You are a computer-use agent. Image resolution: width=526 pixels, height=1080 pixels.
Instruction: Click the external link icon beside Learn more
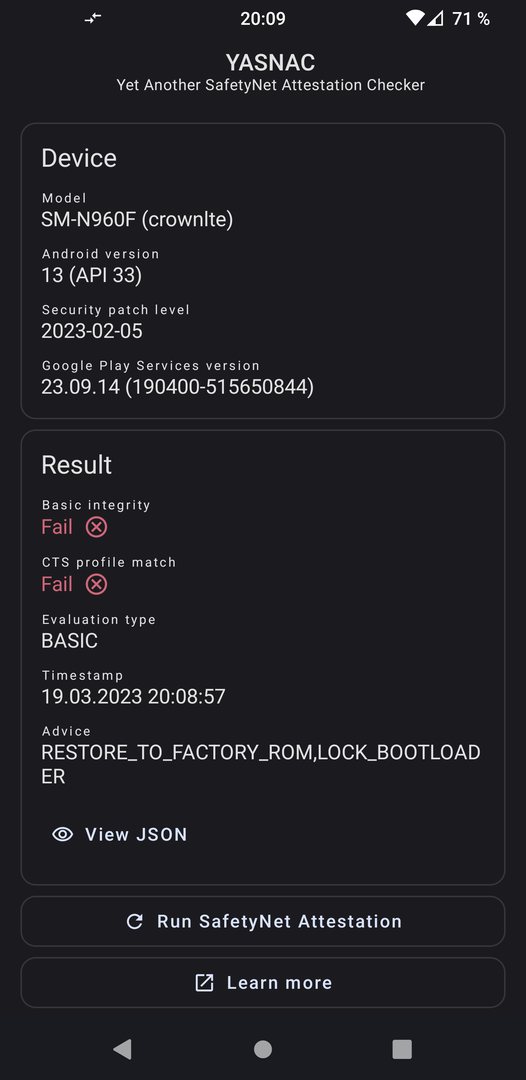[204, 983]
